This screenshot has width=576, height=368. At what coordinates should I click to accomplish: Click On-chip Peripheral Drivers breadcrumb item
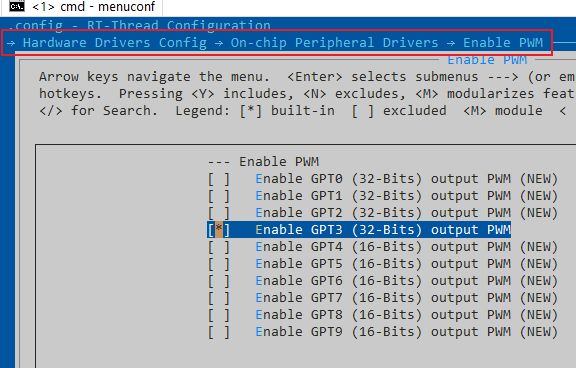334,43
